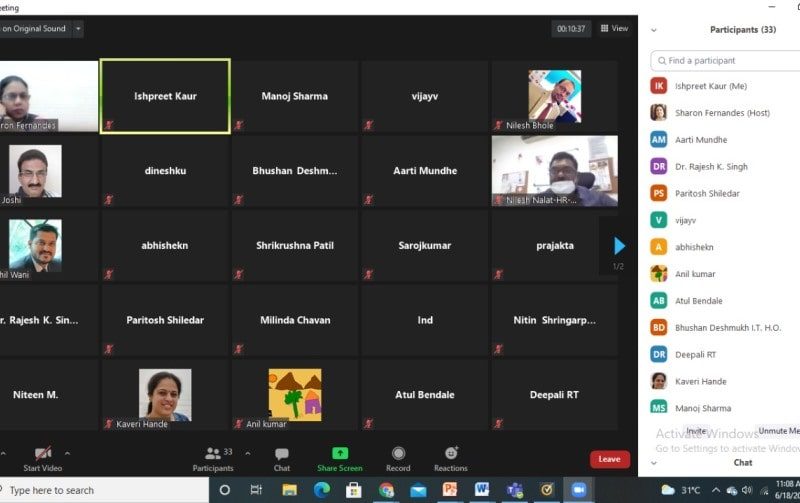Go to next page of video gallery
The width and height of the screenshot is (800, 503).
point(618,246)
